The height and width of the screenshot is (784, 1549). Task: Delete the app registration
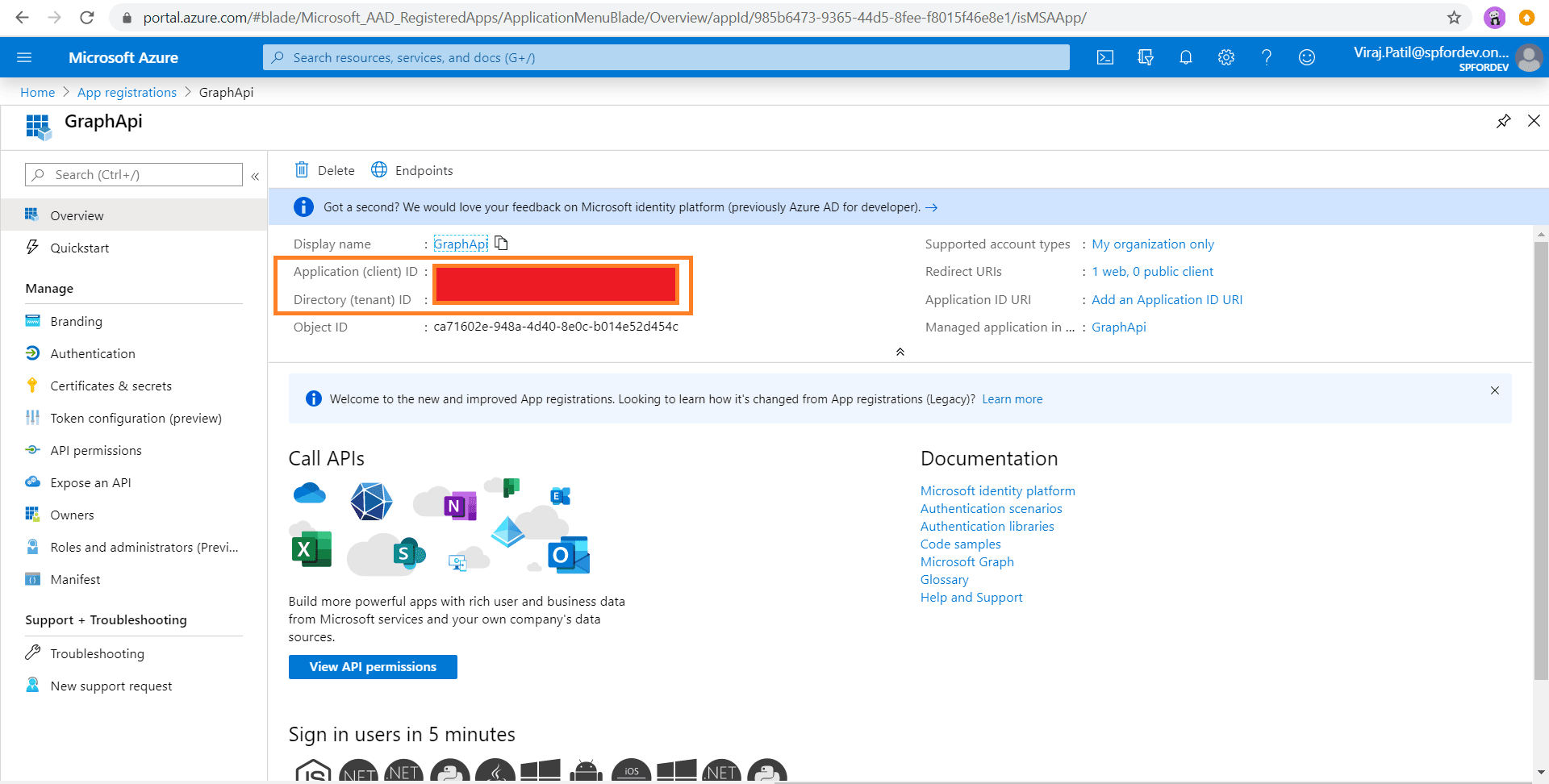coord(324,170)
